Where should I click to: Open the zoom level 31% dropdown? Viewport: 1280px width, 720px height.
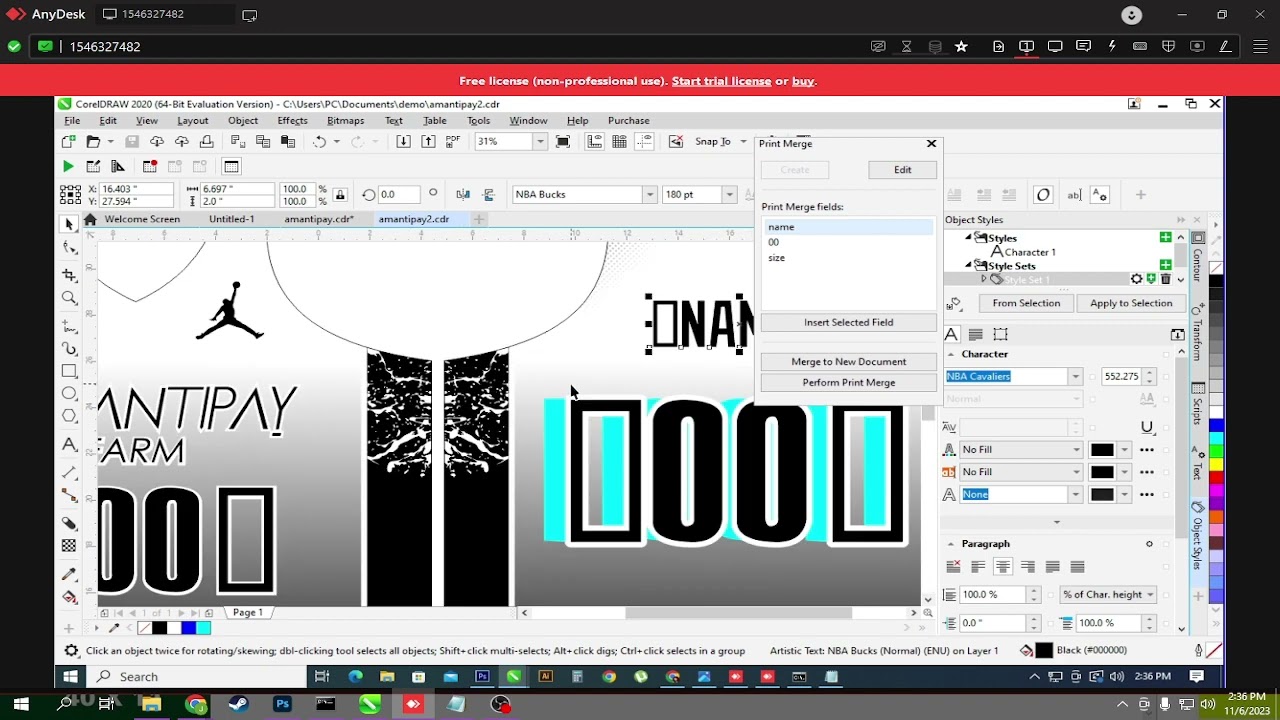(x=540, y=142)
